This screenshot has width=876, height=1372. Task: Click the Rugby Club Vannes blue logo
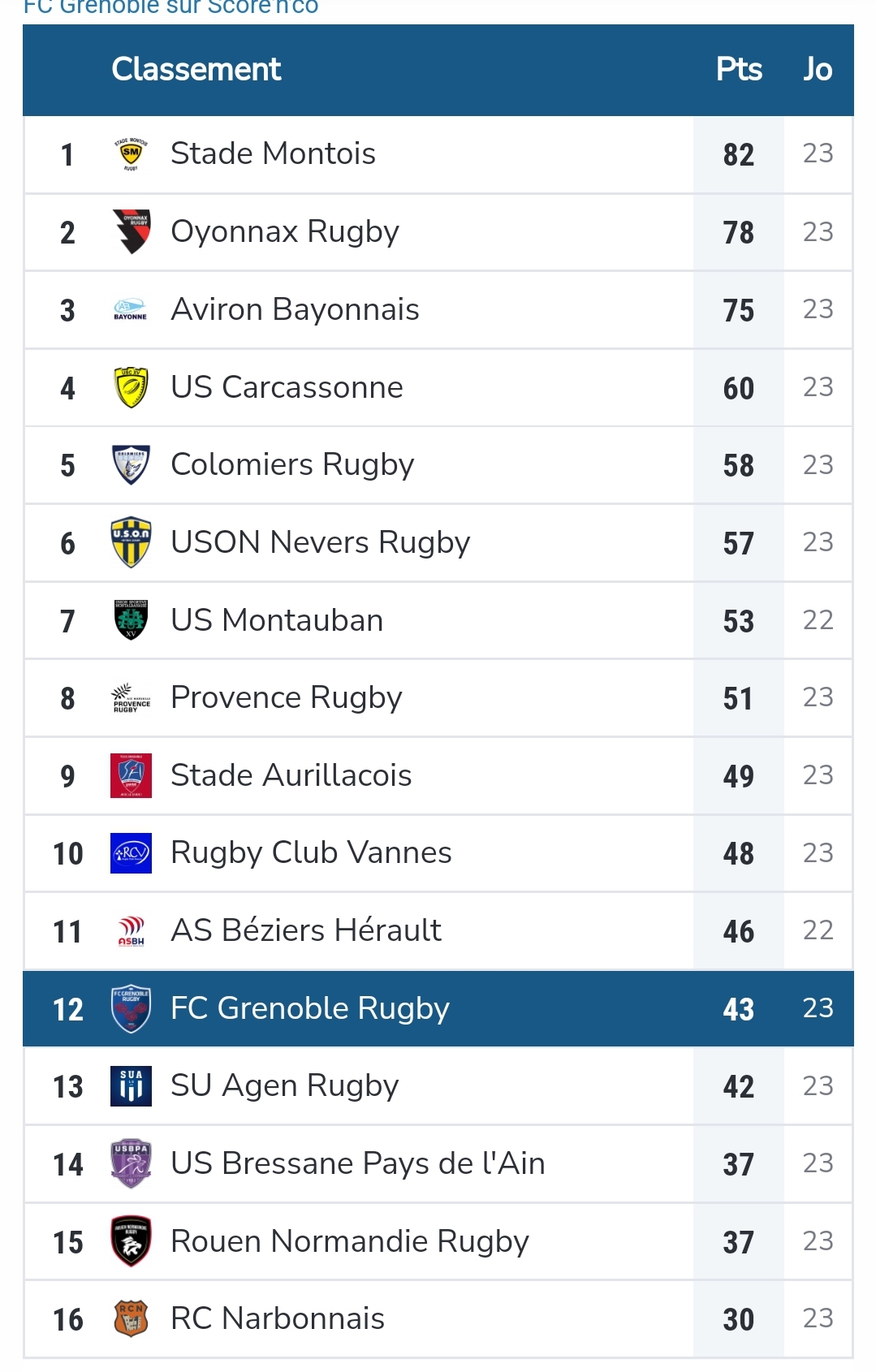pyautogui.click(x=131, y=853)
